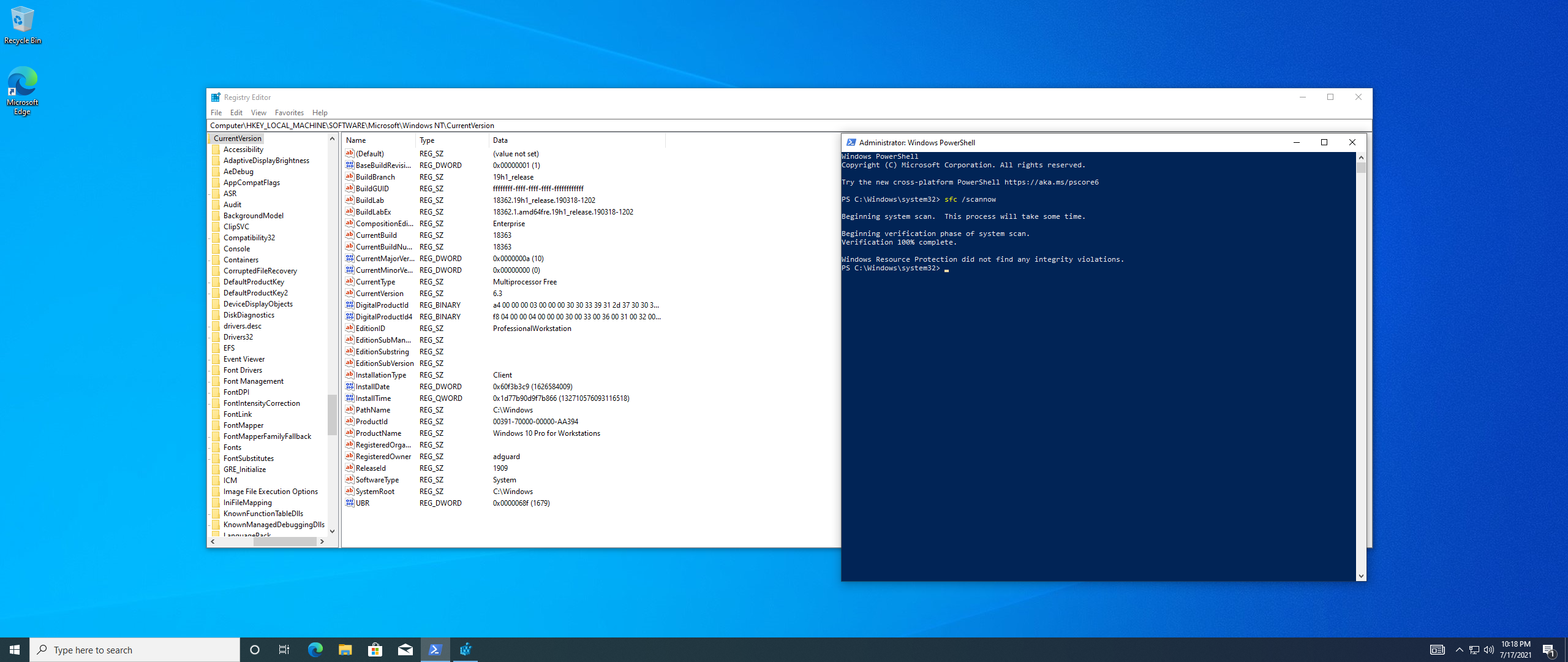Open the Recycle Bin desktop icon
1568x662 pixels.
(22, 25)
